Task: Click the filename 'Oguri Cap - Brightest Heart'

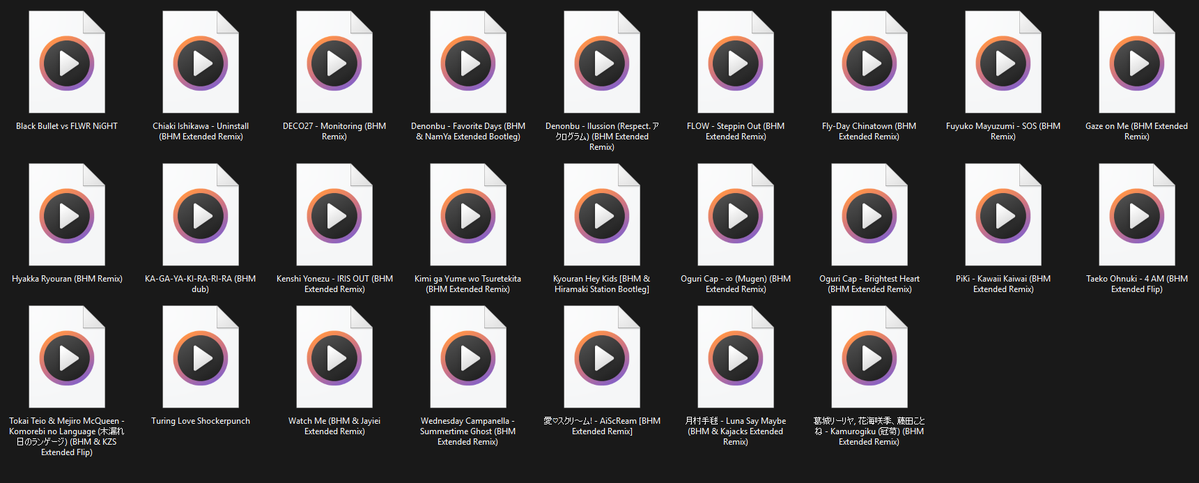Action: click(x=869, y=284)
